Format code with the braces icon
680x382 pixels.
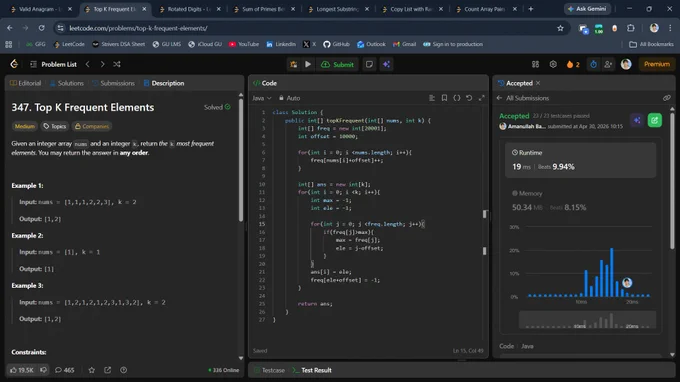coord(457,98)
